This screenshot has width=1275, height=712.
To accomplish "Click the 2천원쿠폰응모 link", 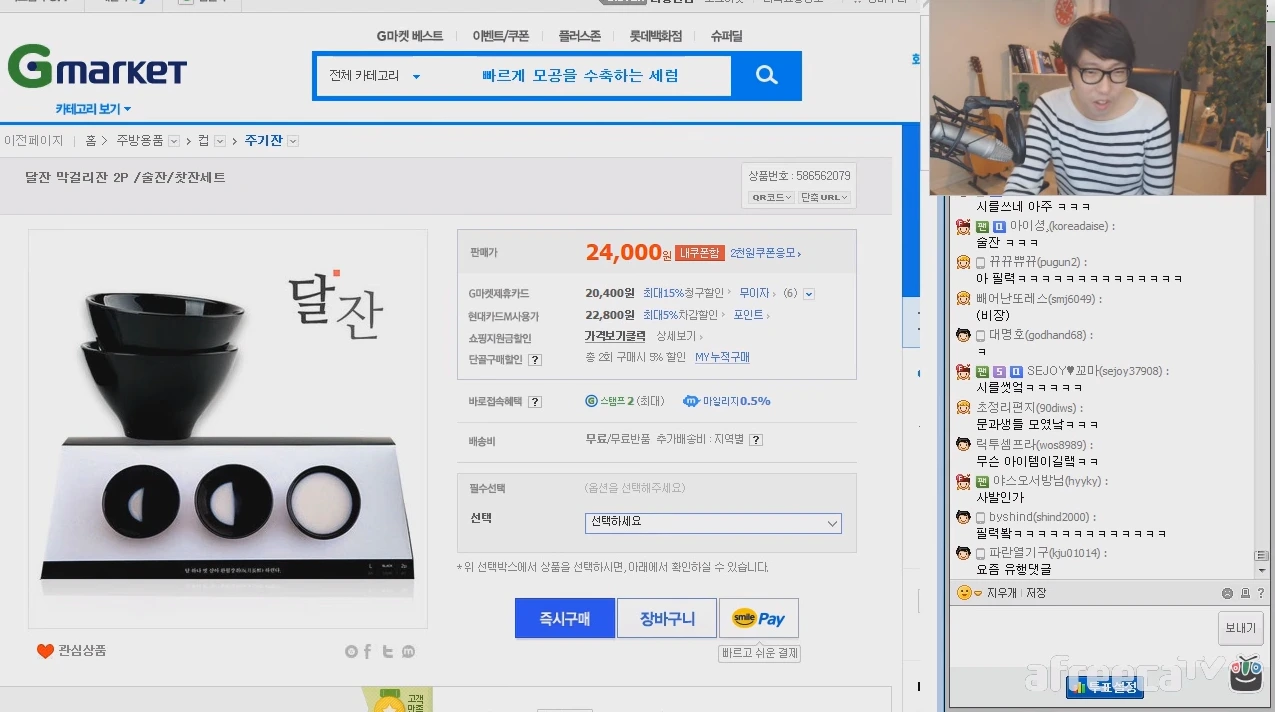I will 766,253.
